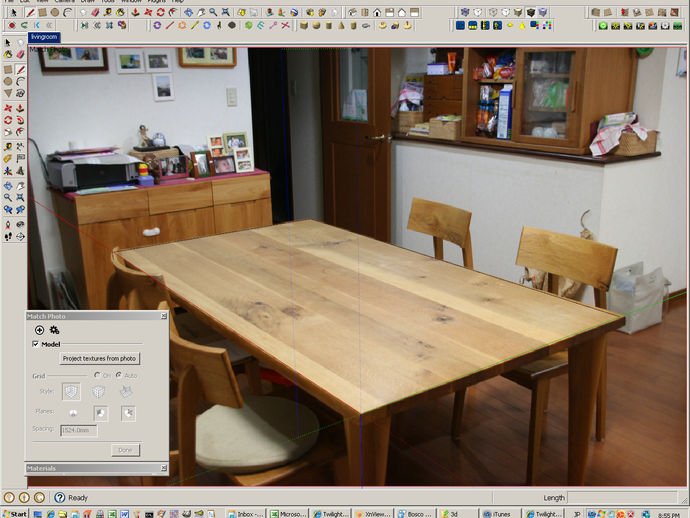Click the green Twilight render button
This screenshot has width=690, height=518.
603,26
